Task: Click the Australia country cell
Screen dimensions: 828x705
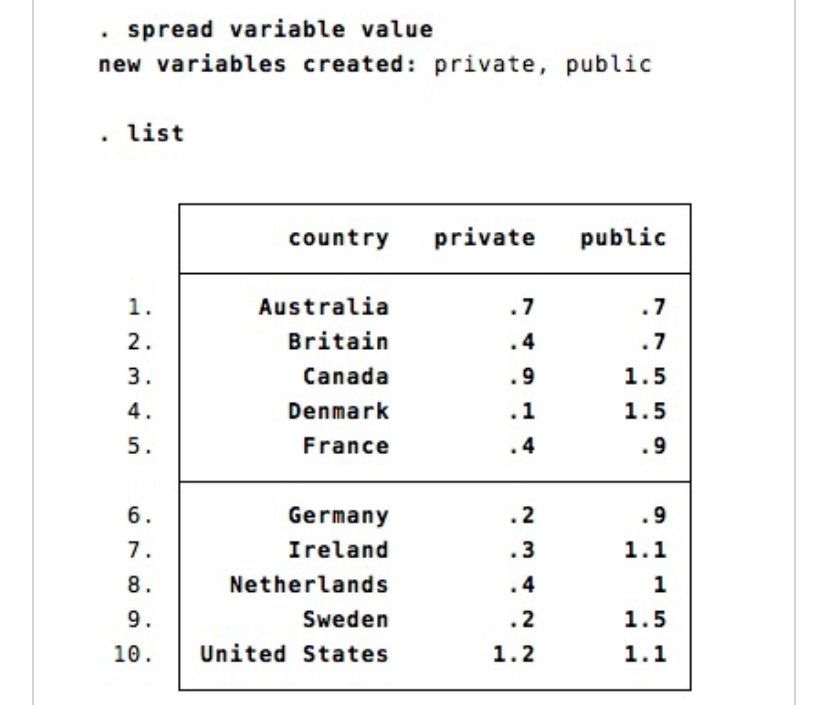Action: click(x=323, y=307)
